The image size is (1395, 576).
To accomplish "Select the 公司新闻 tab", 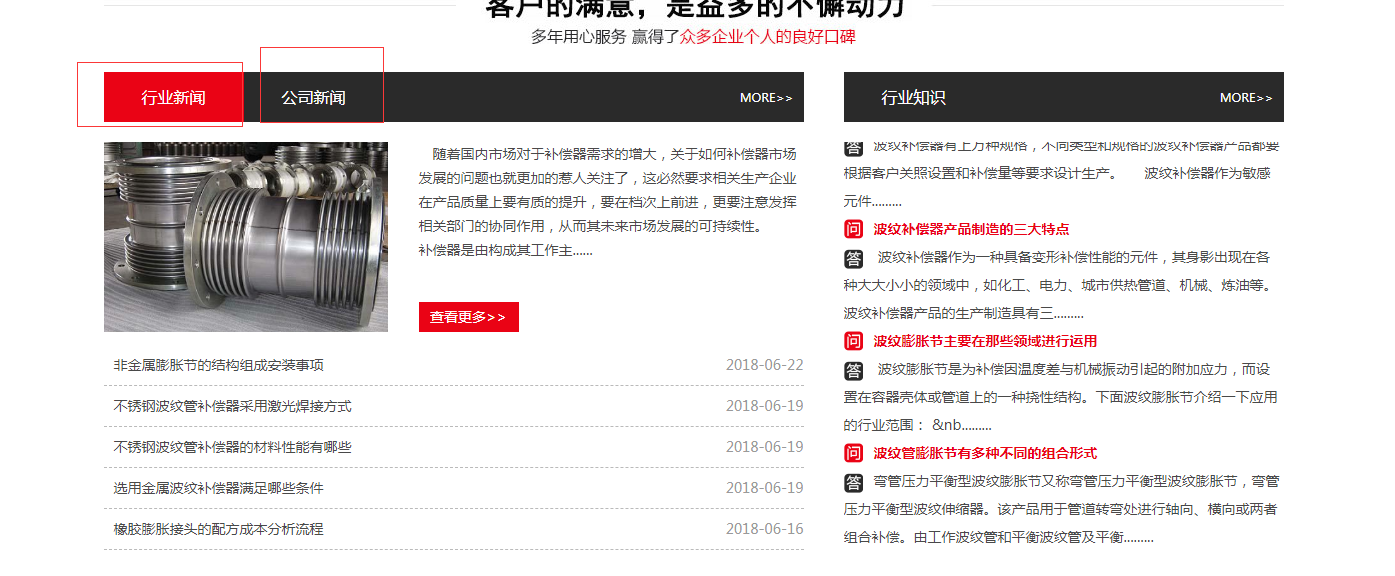I will point(313,97).
